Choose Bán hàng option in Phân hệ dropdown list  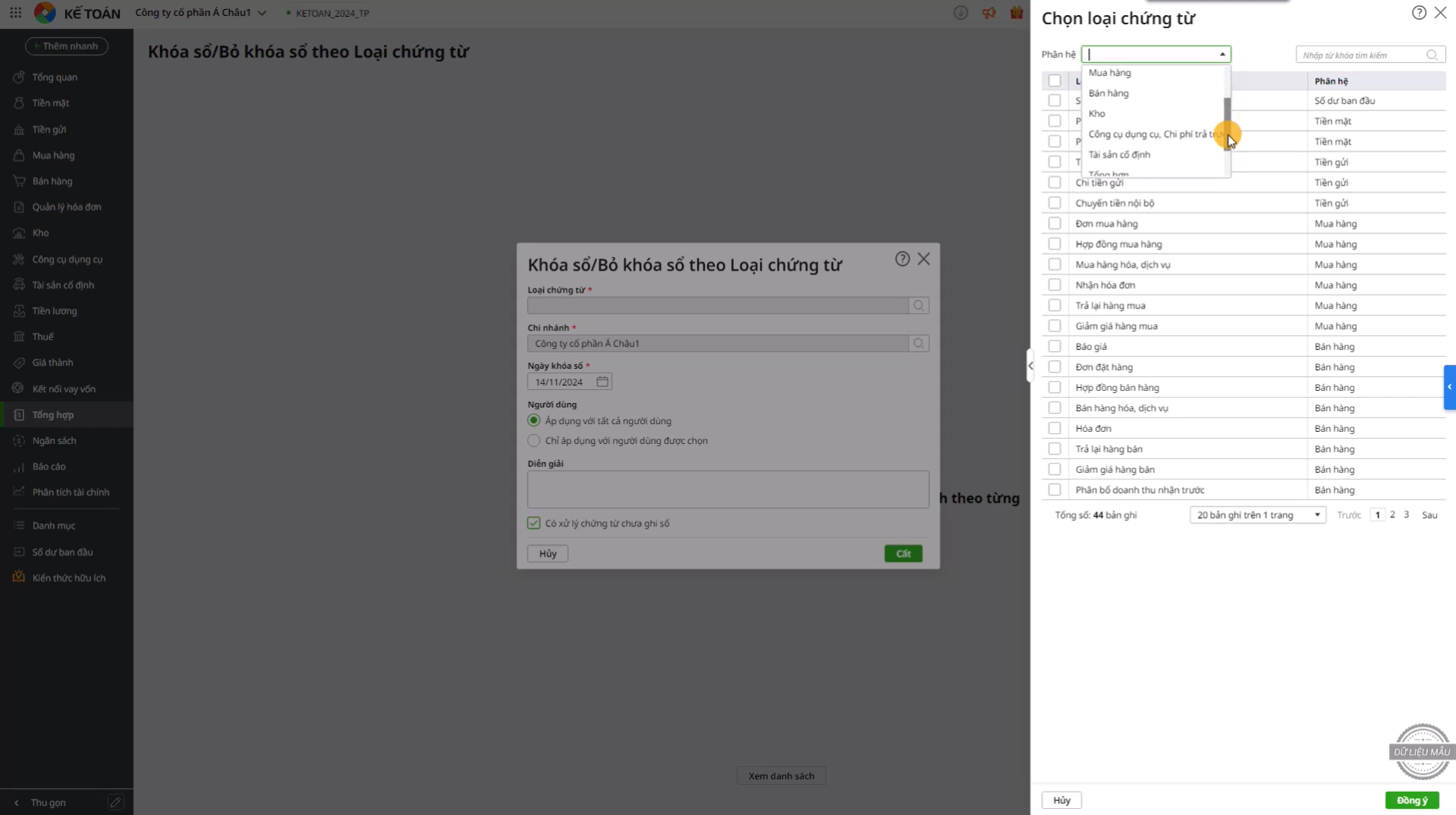coord(1109,93)
